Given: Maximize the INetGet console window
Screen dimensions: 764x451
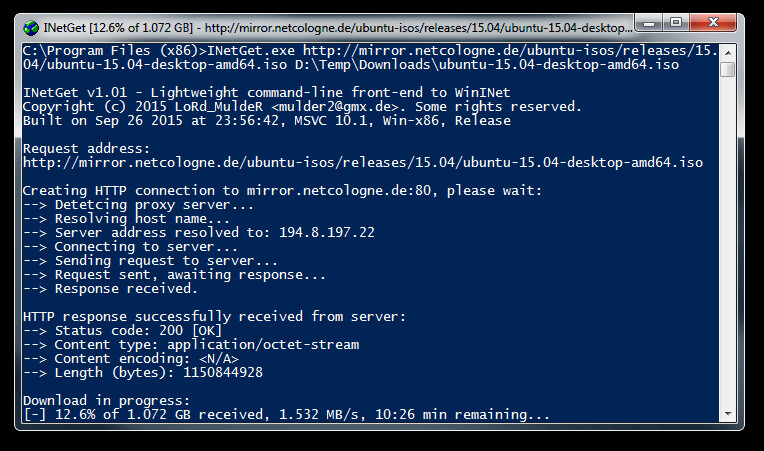Looking at the screenshot, I should [x=676, y=22].
